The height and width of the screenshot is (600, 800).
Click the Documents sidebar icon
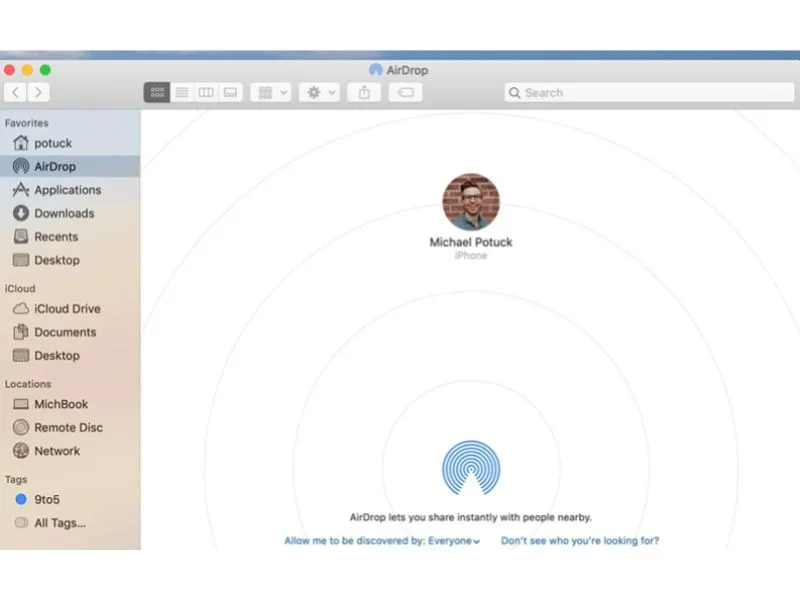coord(21,332)
